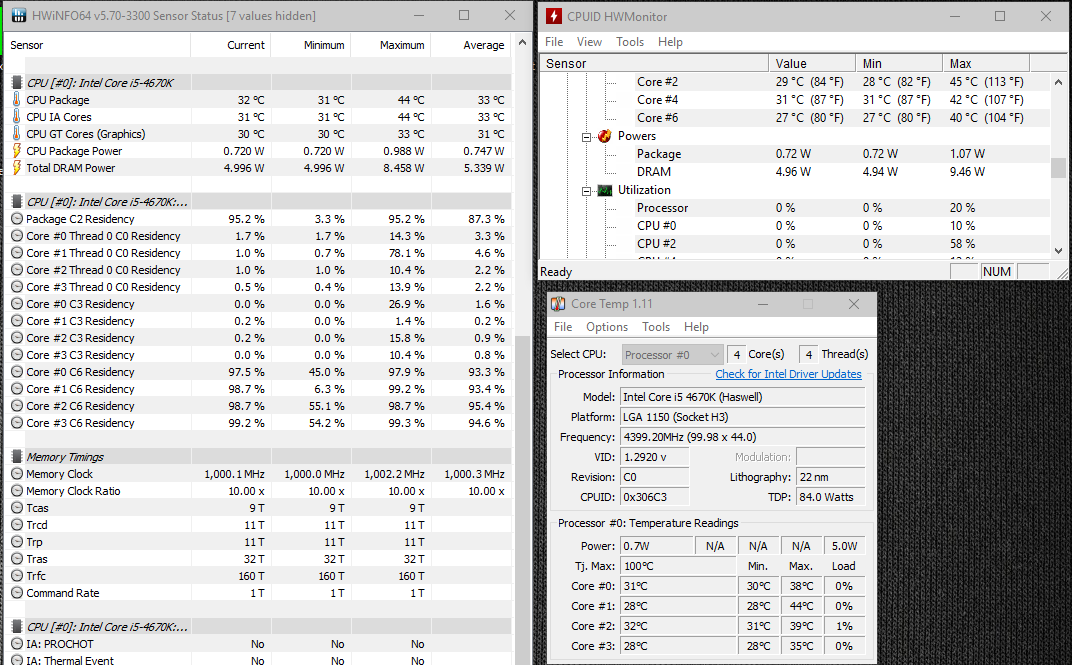
Task: Open the File menu in HWMonitor
Action: (554, 42)
